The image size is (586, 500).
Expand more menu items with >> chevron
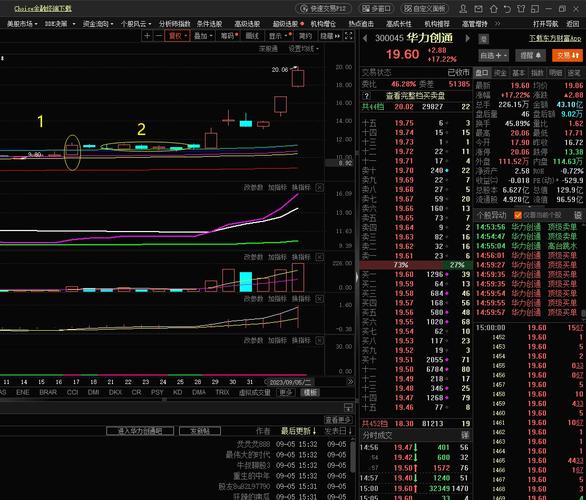click(497, 24)
